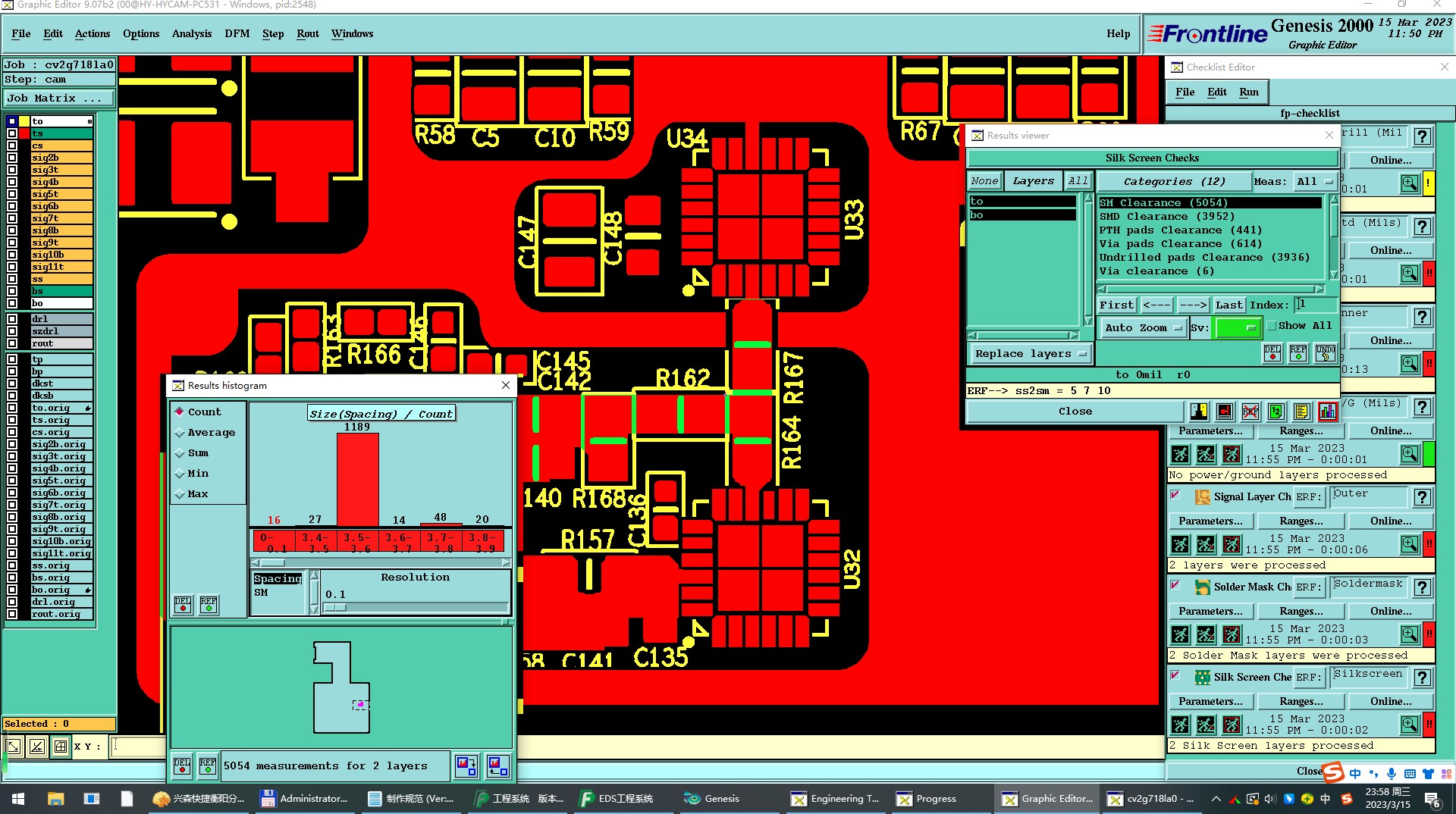The image size is (1456, 814).
Task: Click the help question mark for Silkscreen check
Action: click(1423, 678)
